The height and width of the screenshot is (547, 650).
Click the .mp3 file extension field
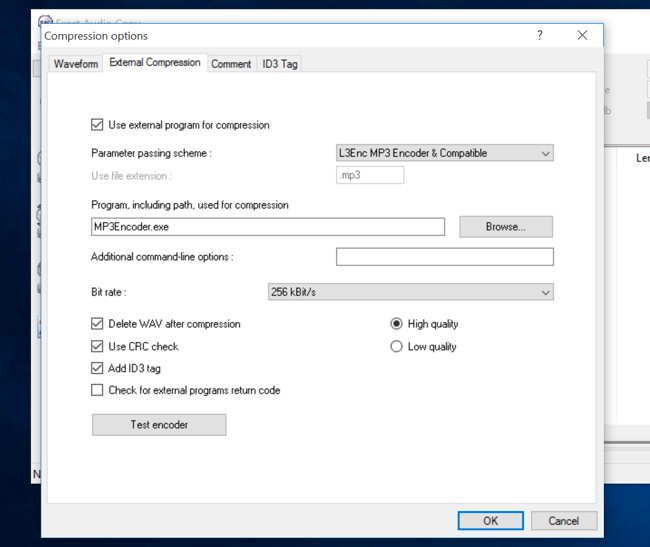[x=370, y=175]
